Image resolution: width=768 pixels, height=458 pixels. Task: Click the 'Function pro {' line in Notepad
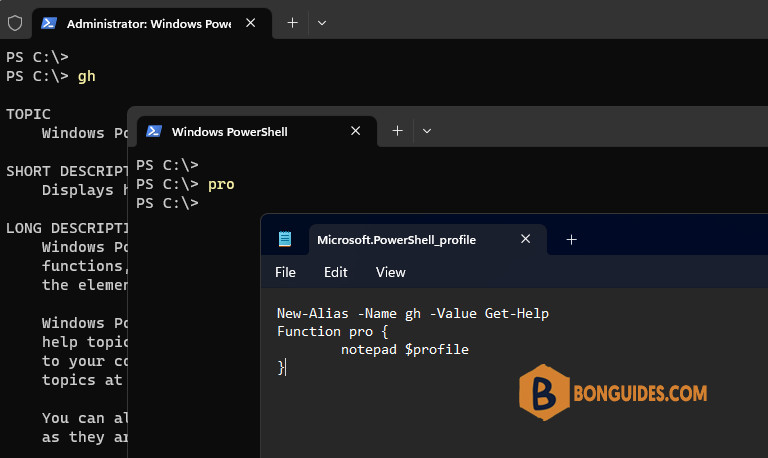[333, 332]
